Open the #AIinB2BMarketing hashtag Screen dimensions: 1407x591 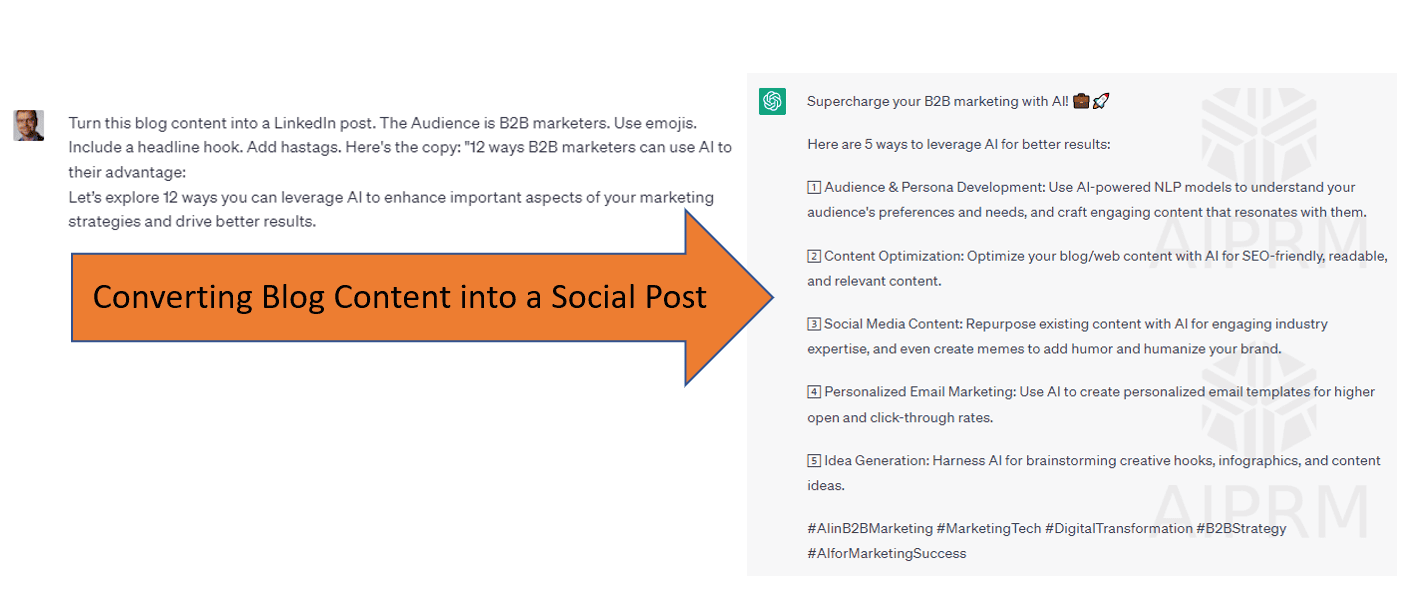868,528
